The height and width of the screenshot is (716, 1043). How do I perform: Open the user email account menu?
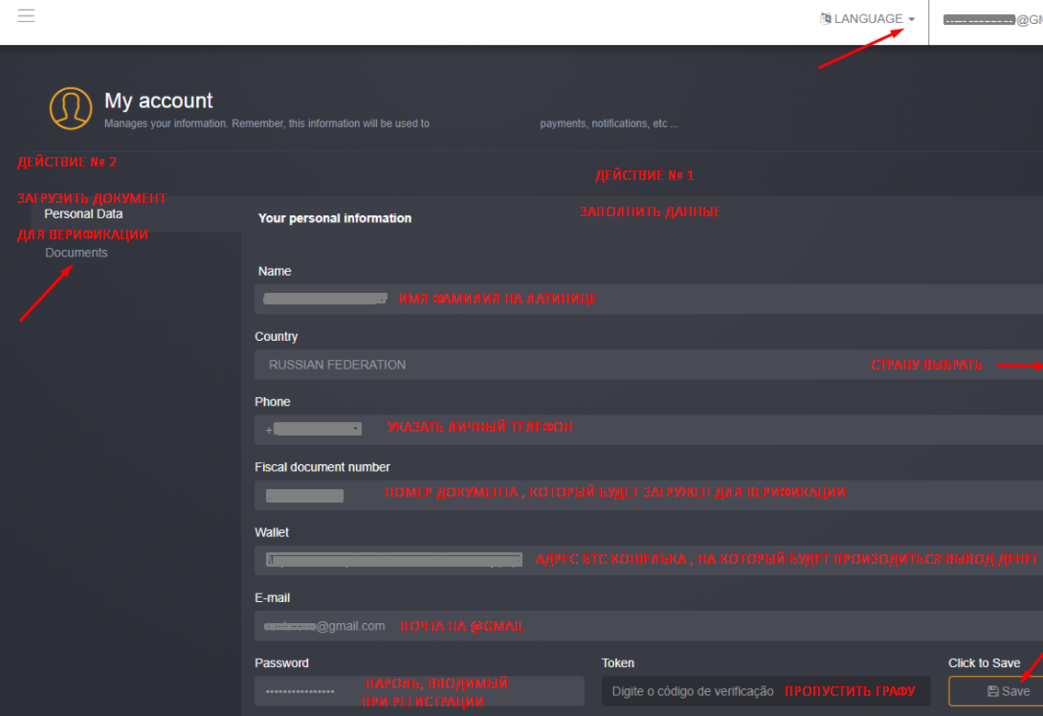(x=992, y=19)
